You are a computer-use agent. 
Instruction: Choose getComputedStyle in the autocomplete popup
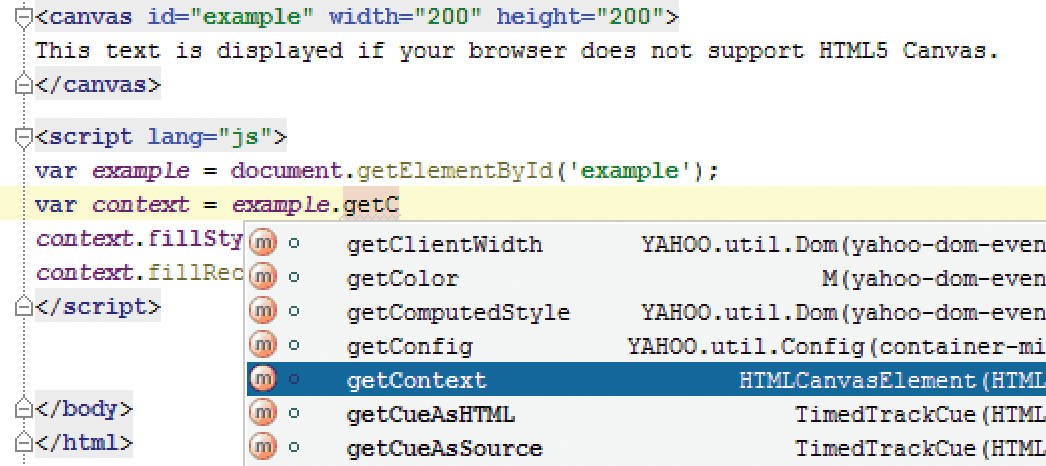(x=458, y=313)
